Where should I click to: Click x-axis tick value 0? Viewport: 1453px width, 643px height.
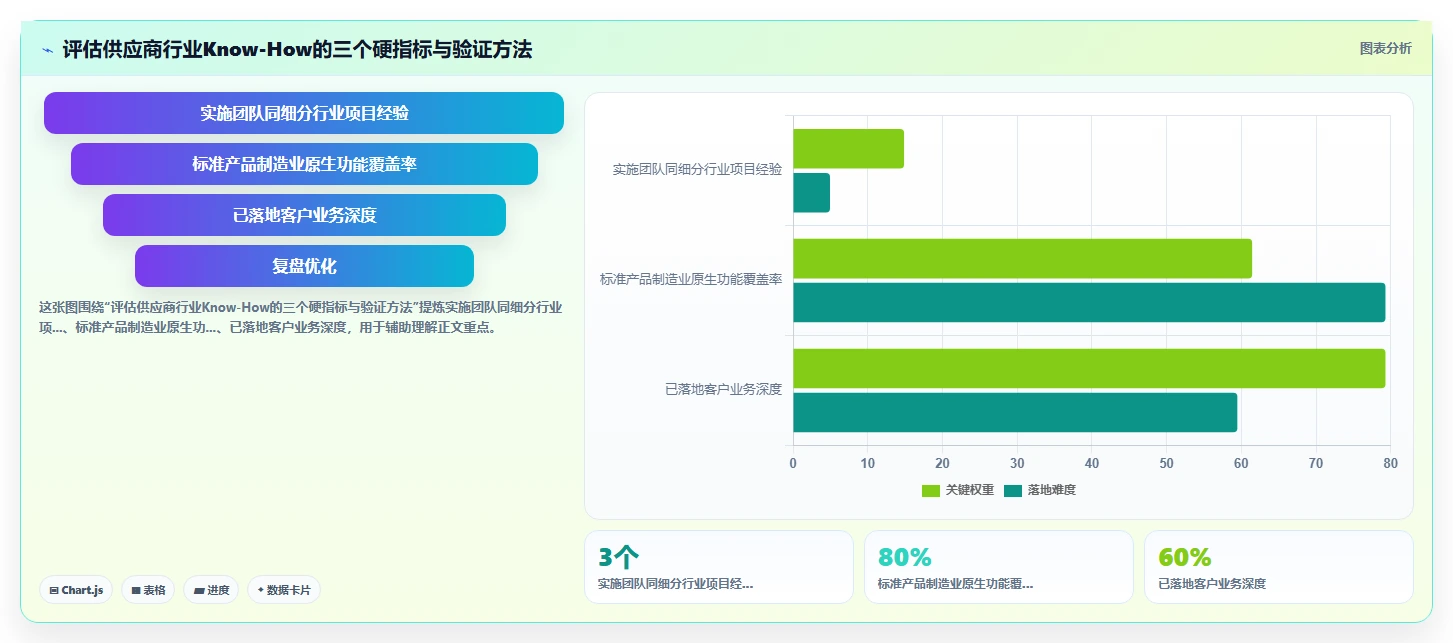click(793, 463)
